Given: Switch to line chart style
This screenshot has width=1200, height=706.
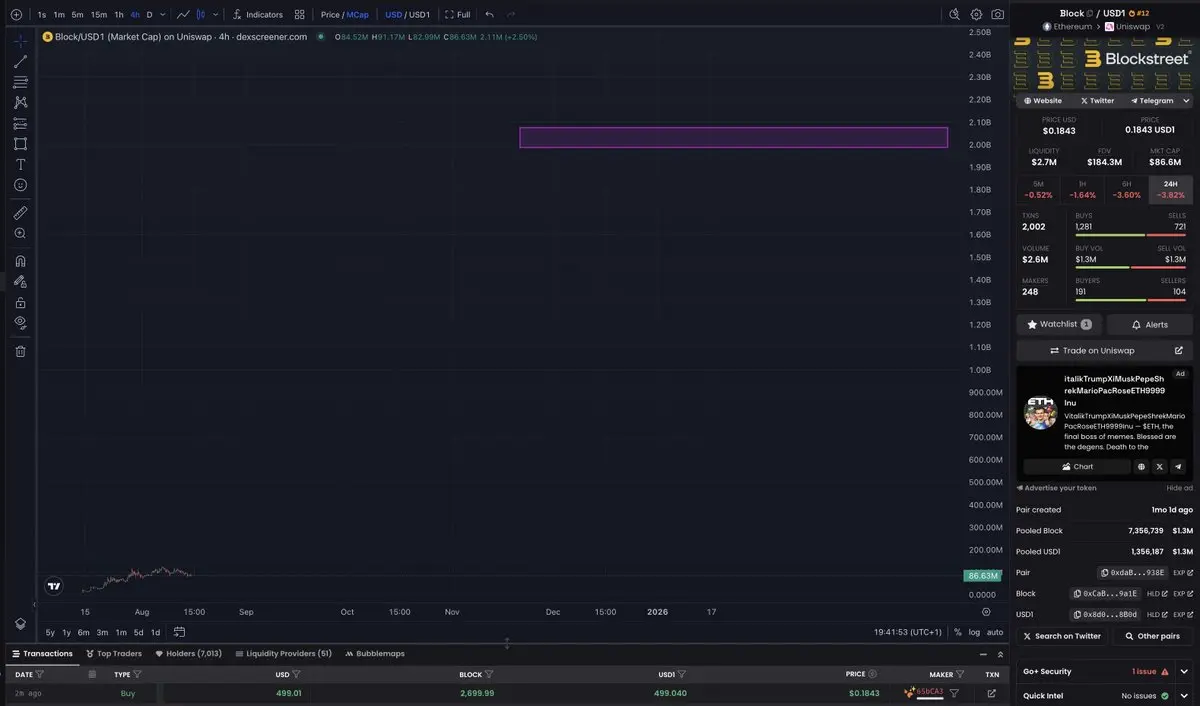Looking at the screenshot, I should coord(183,15).
